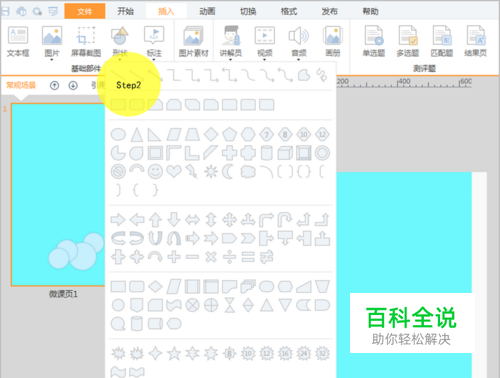The width and height of the screenshot is (500, 378).
Task: Select the 微课页1 slide thumbnail
Action: (58, 195)
